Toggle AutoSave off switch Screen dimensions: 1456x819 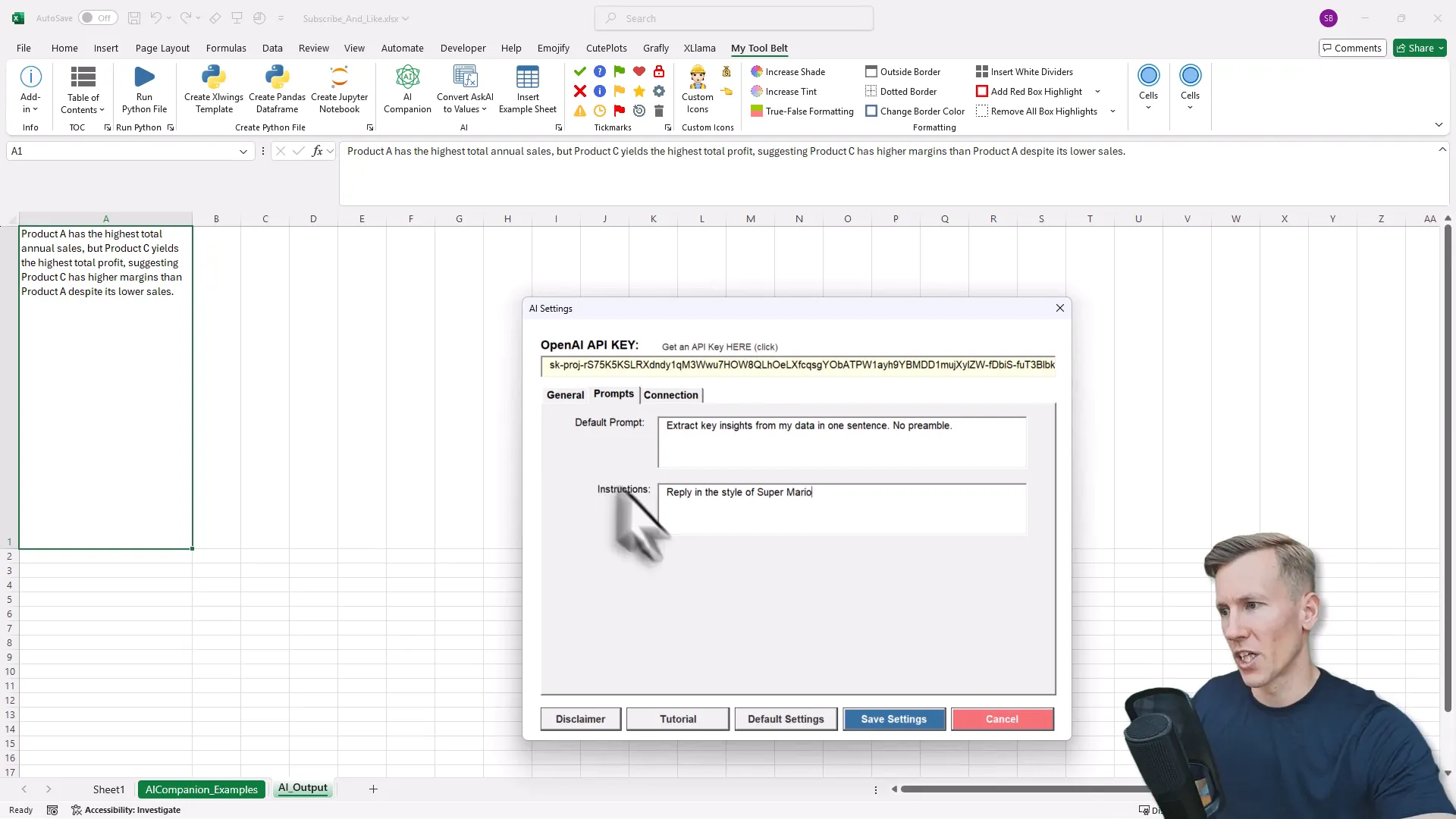(97, 17)
